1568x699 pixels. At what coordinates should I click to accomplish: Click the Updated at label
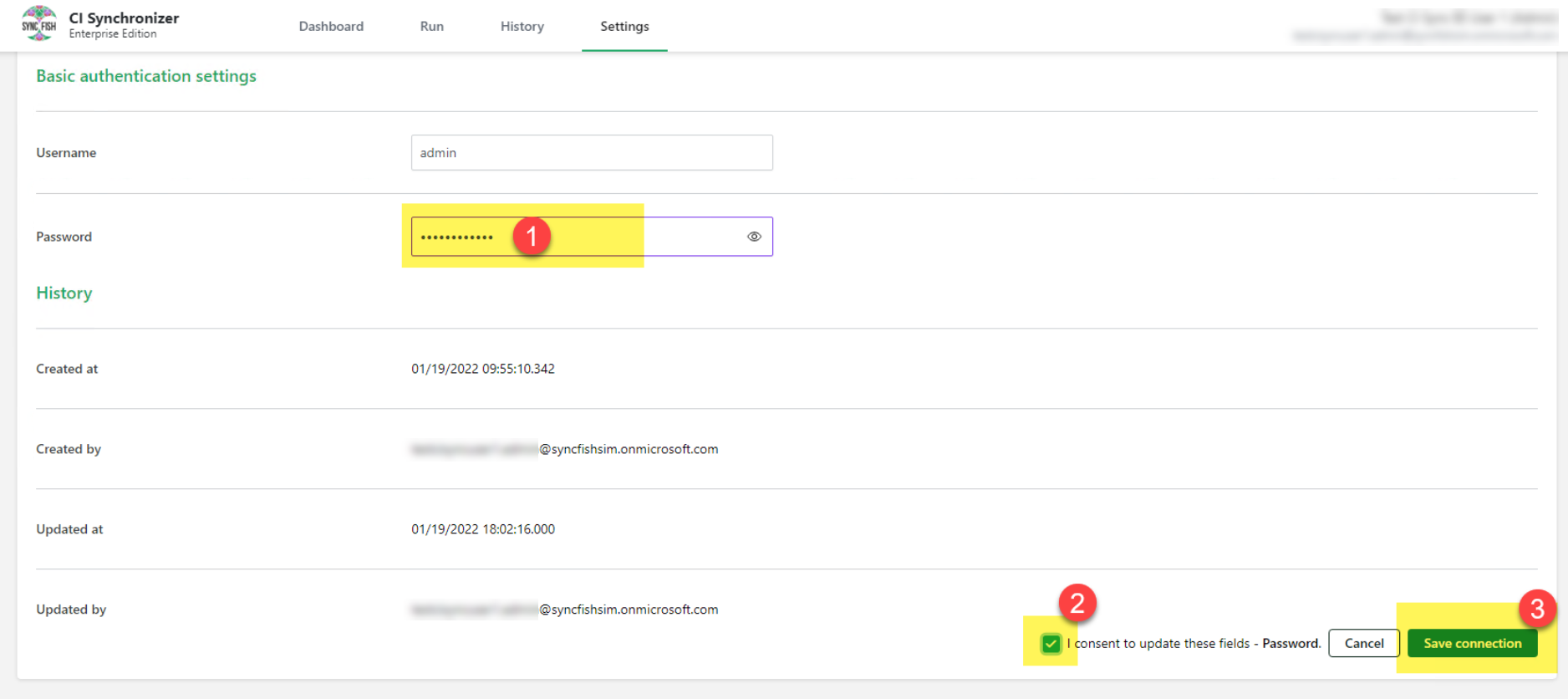69,529
